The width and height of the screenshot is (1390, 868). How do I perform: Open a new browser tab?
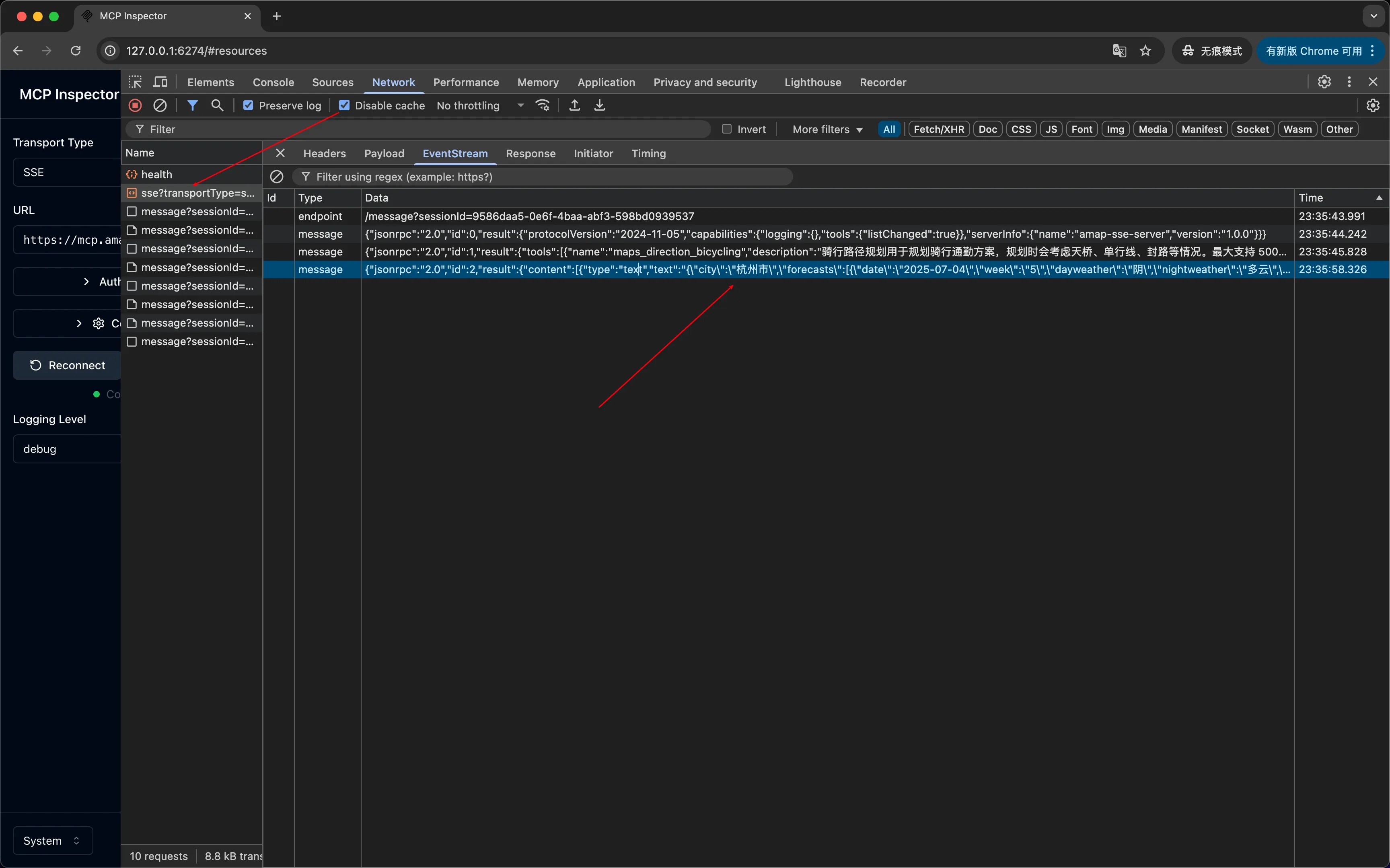click(277, 16)
